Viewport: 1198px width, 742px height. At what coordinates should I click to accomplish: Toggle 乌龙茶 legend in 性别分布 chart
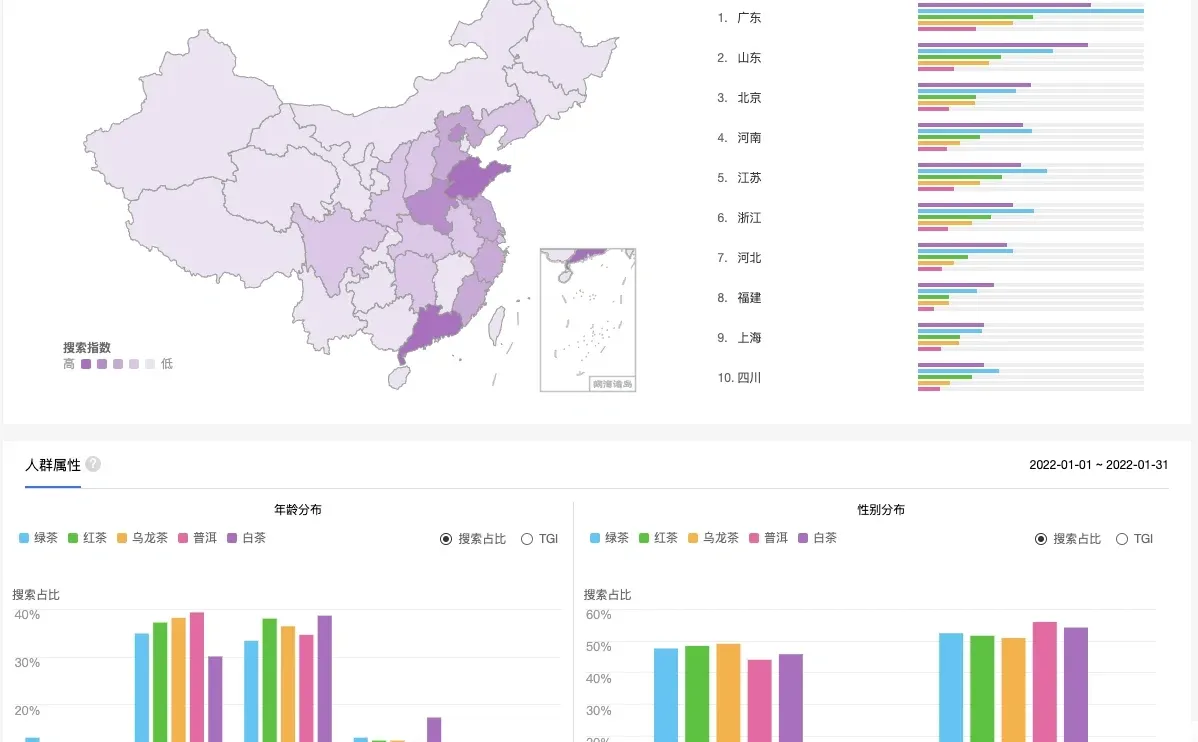[713, 538]
